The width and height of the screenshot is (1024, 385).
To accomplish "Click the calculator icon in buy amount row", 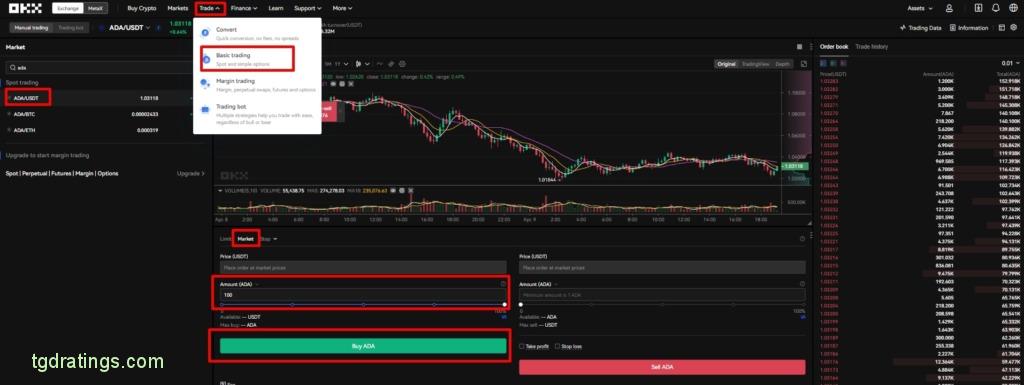I will 503,284.
